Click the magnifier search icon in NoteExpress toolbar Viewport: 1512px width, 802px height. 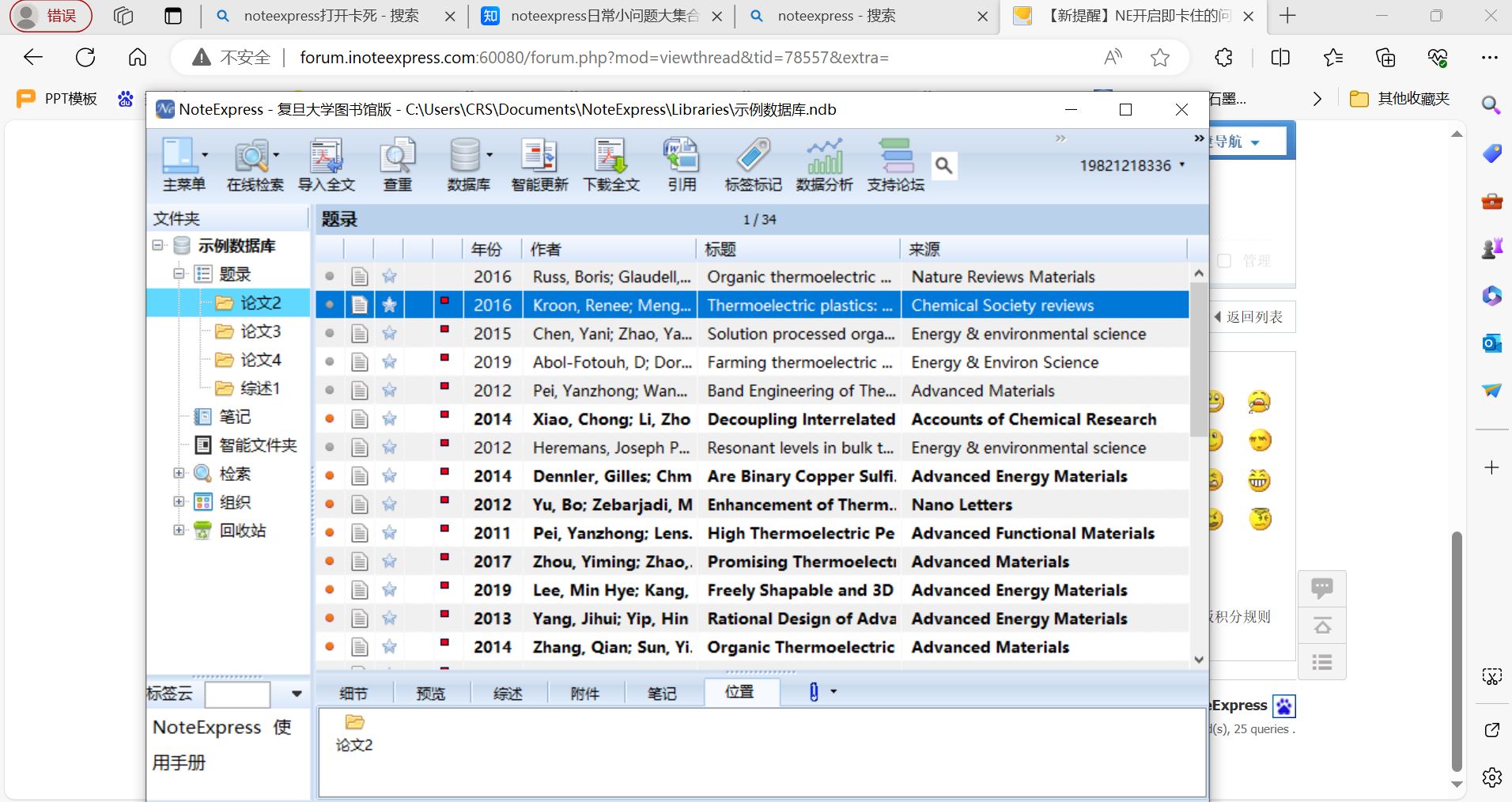(943, 165)
